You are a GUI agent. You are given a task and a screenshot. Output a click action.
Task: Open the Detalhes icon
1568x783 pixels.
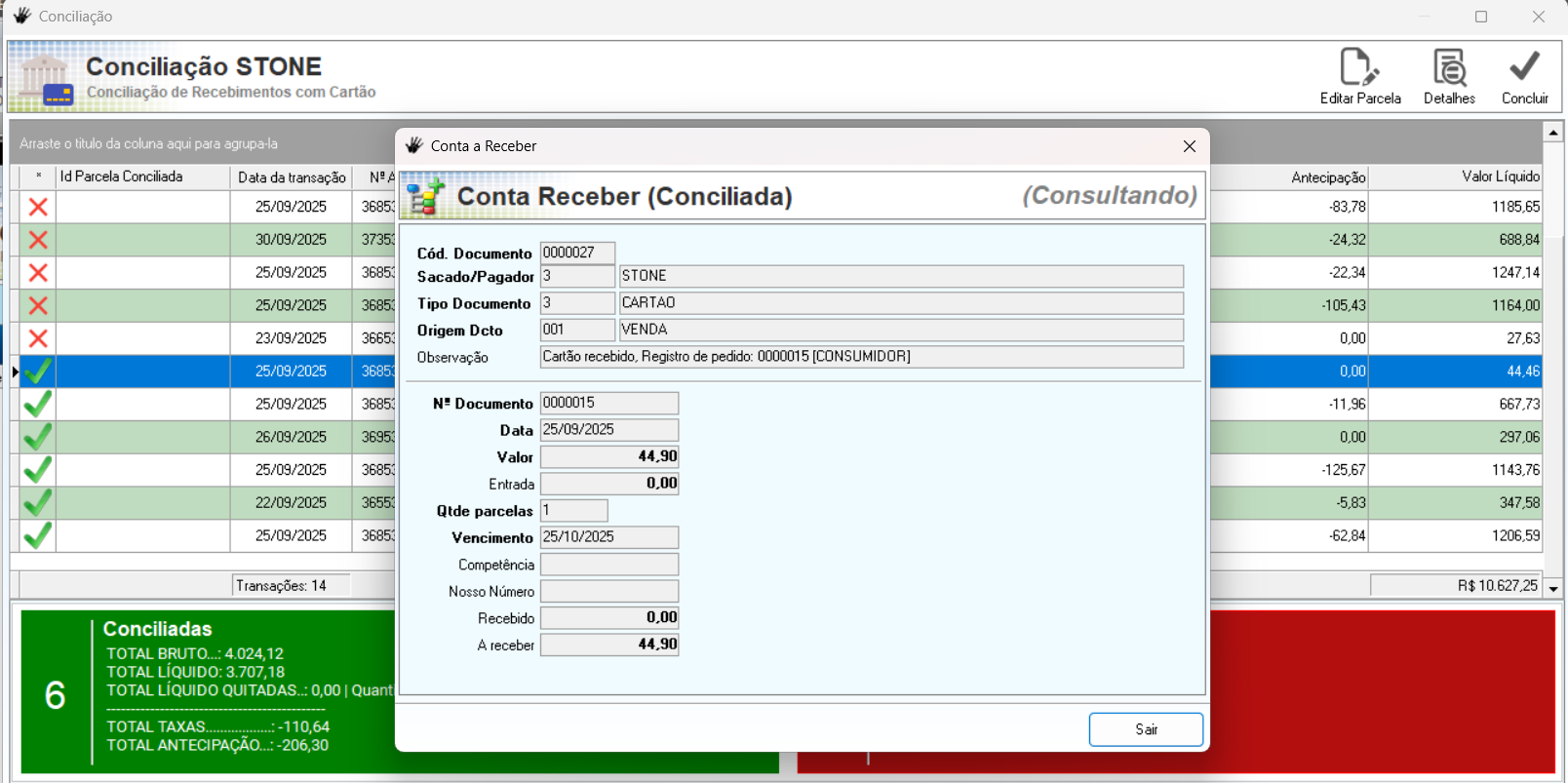coord(1449,68)
